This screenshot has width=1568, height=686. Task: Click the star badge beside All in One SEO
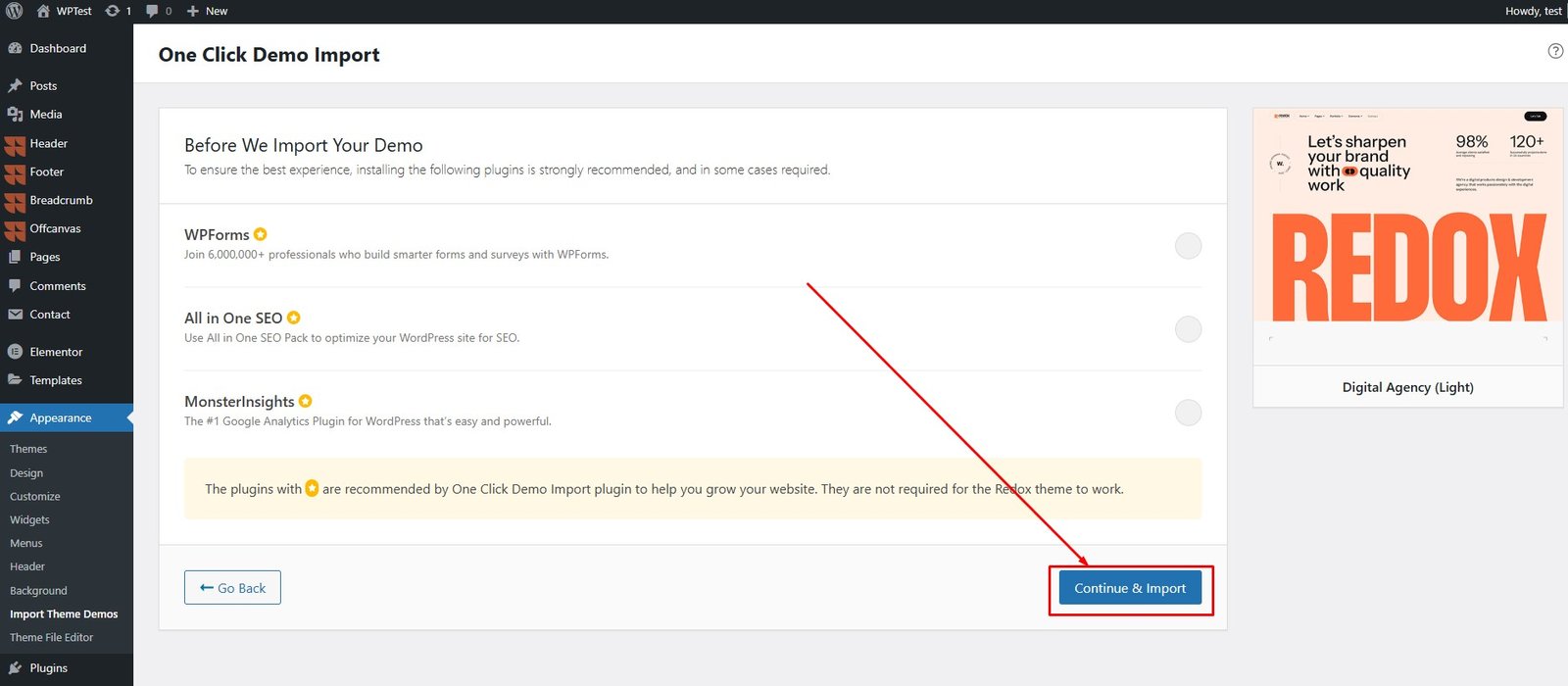pyautogui.click(x=294, y=318)
